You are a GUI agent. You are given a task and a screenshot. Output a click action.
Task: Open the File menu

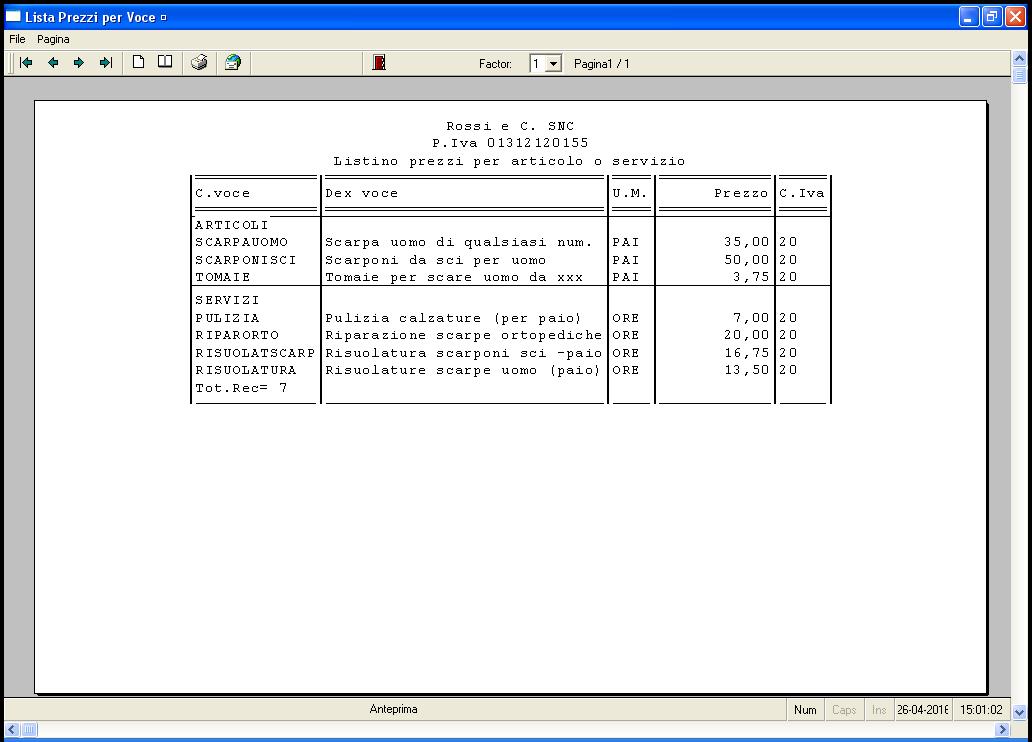[17, 39]
